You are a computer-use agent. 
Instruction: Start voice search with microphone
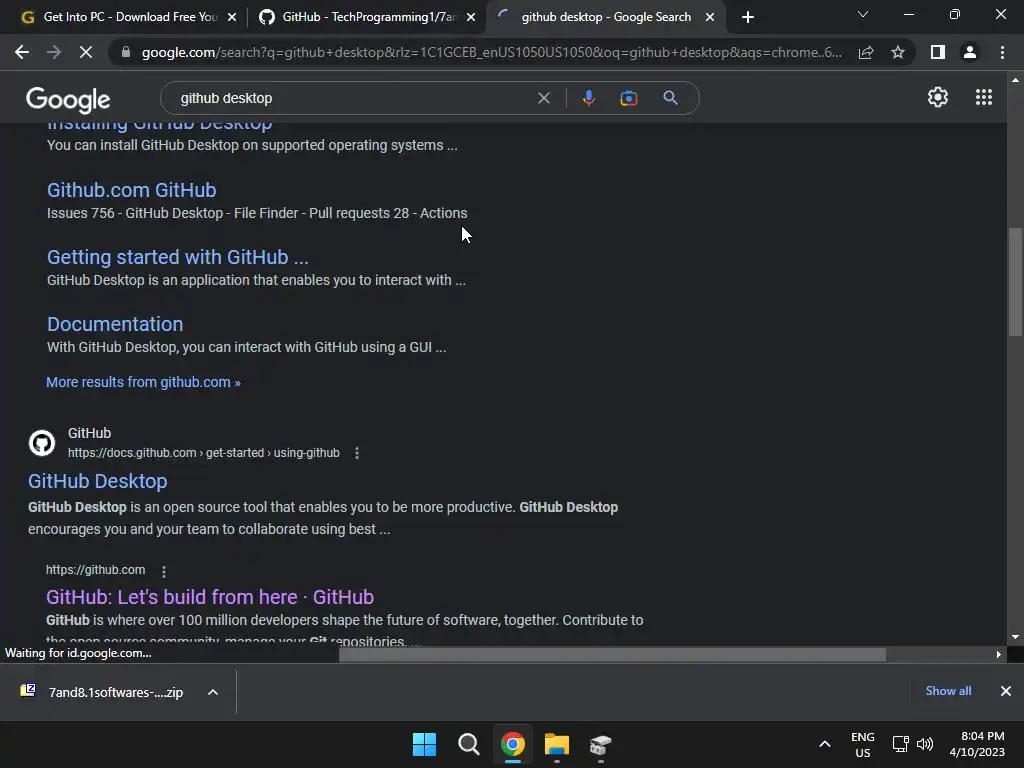click(x=588, y=98)
